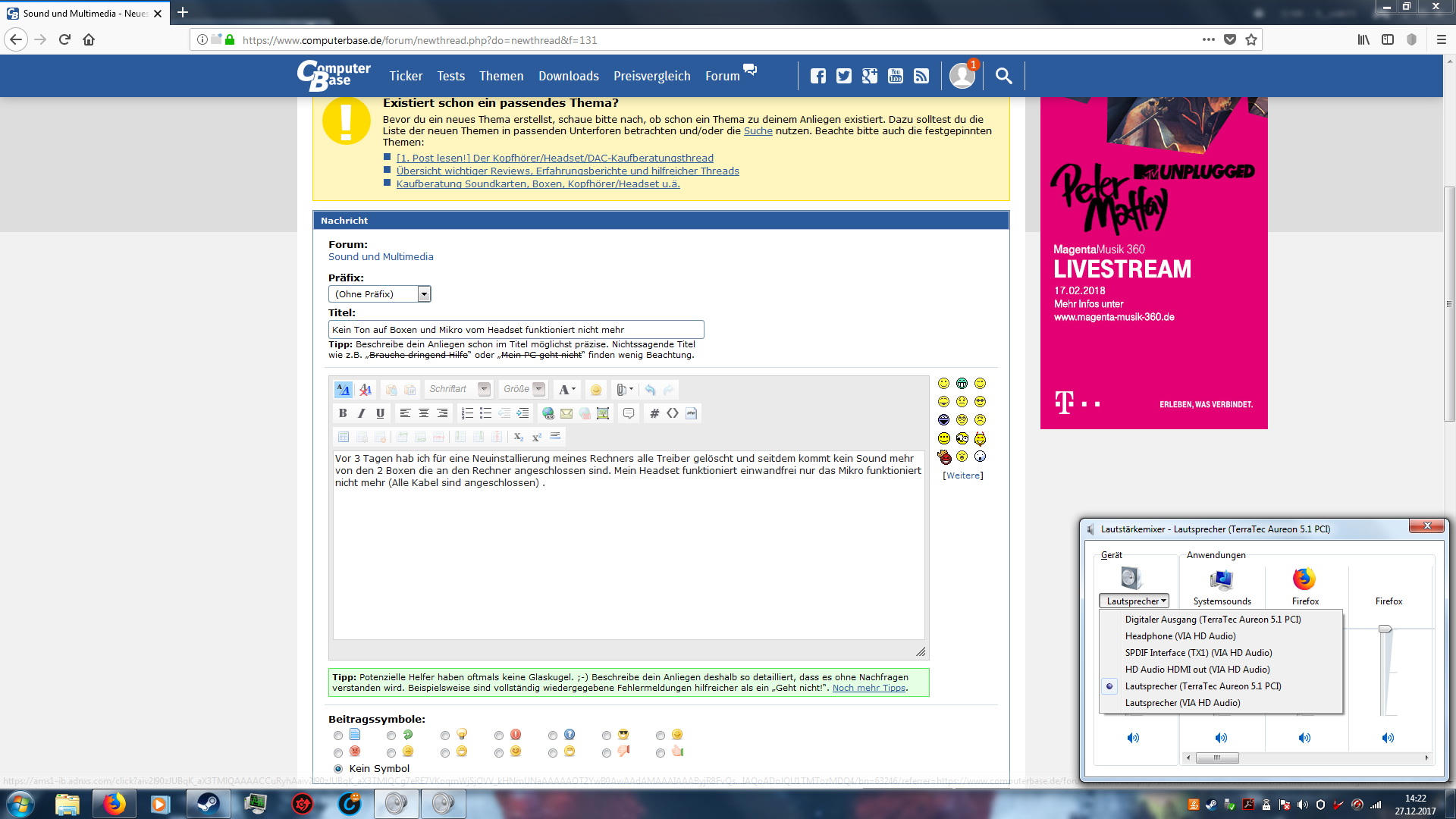The image size is (1456, 819).
Task: Insert a table with table icon
Action: pyautogui.click(x=344, y=437)
